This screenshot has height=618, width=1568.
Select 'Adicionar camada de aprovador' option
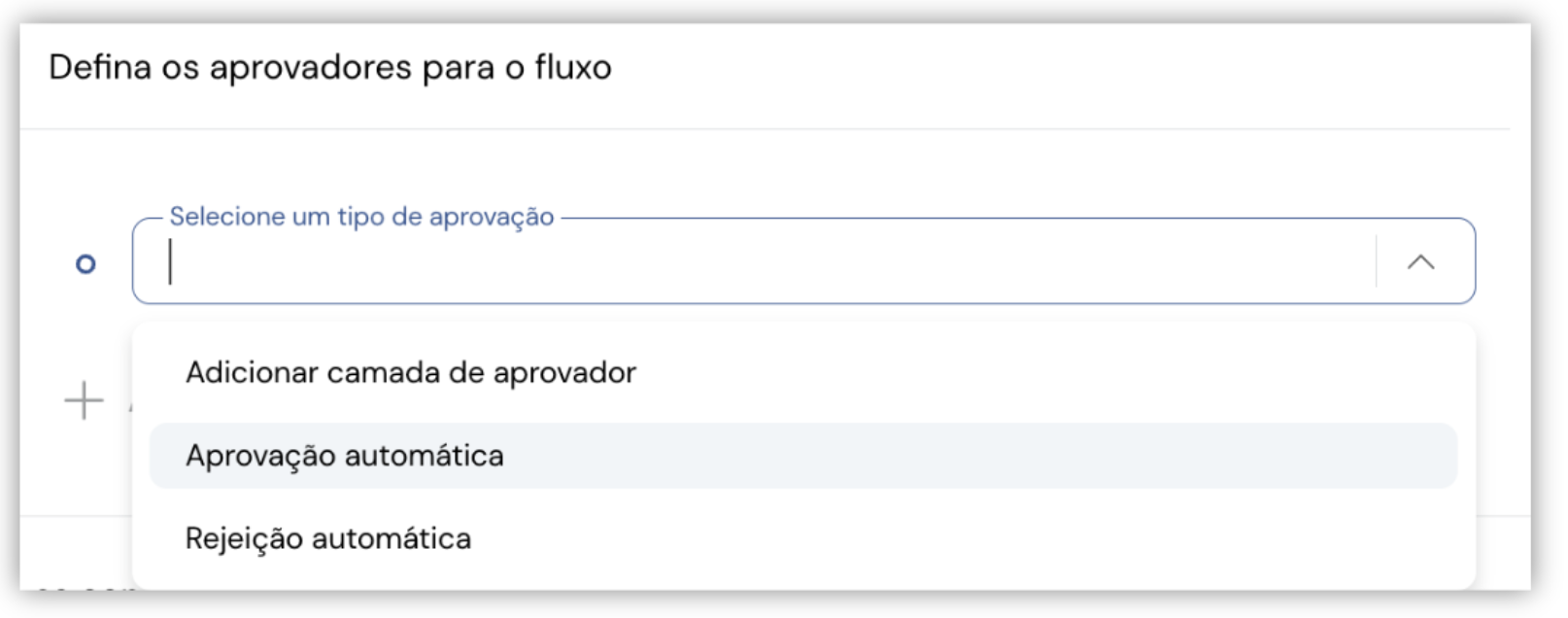(411, 373)
